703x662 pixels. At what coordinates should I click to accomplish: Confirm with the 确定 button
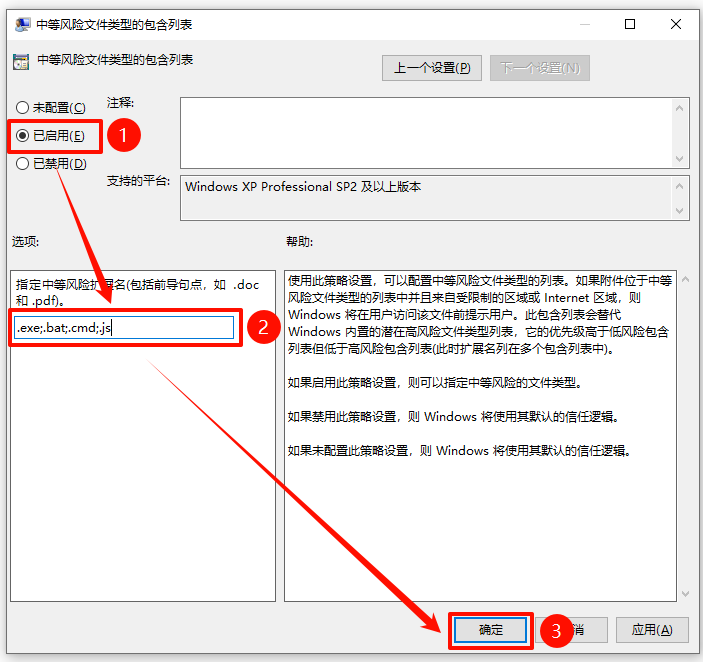coord(490,630)
